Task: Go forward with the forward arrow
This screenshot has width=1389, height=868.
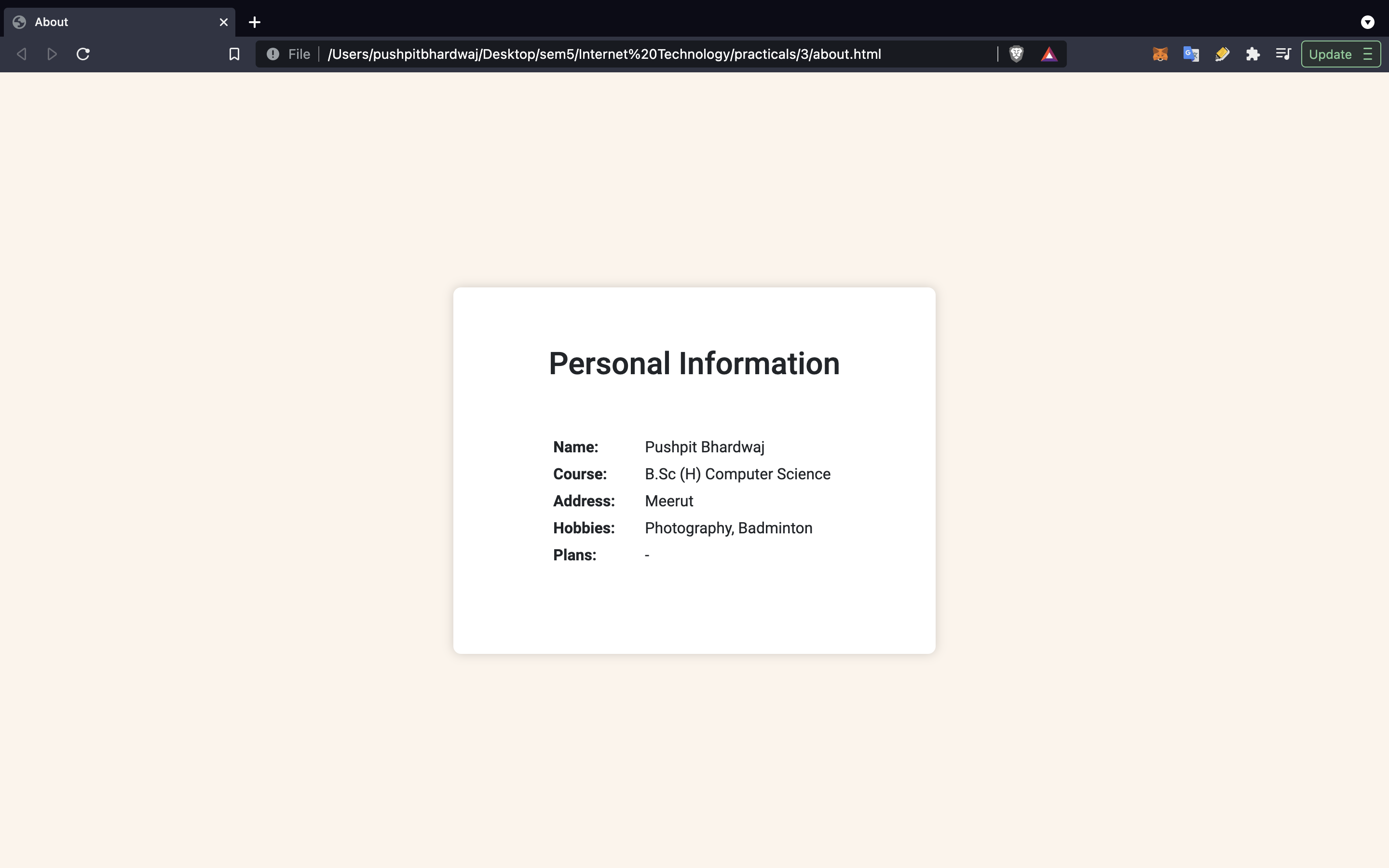Action: pyautogui.click(x=52, y=54)
